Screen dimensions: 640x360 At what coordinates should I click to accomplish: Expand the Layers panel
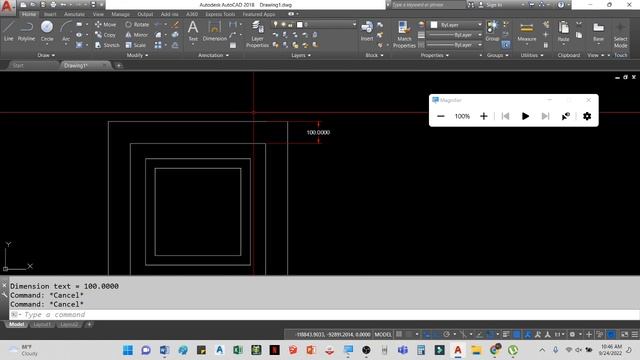(301, 55)
